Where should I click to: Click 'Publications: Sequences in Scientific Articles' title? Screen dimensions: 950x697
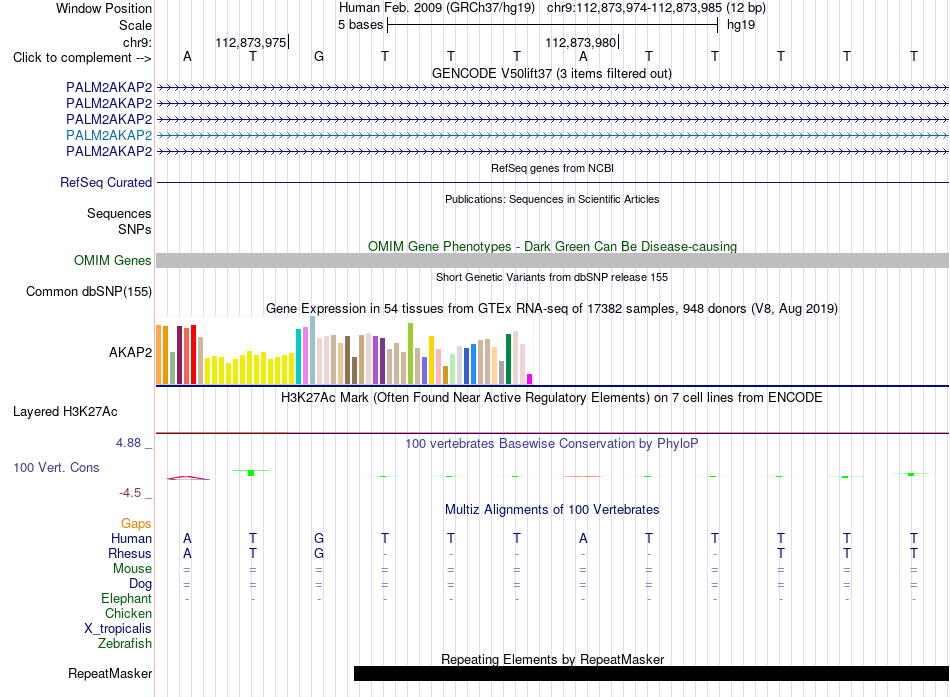point(552,199)
